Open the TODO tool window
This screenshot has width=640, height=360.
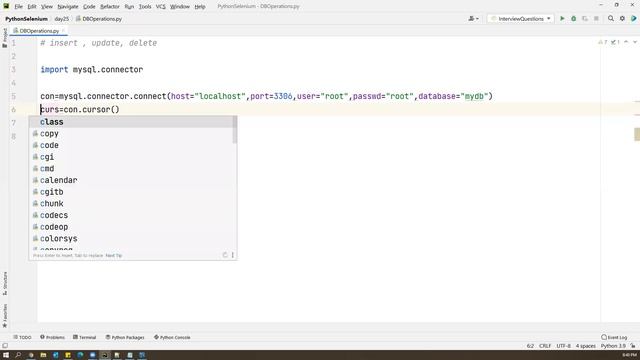point(22,337)
